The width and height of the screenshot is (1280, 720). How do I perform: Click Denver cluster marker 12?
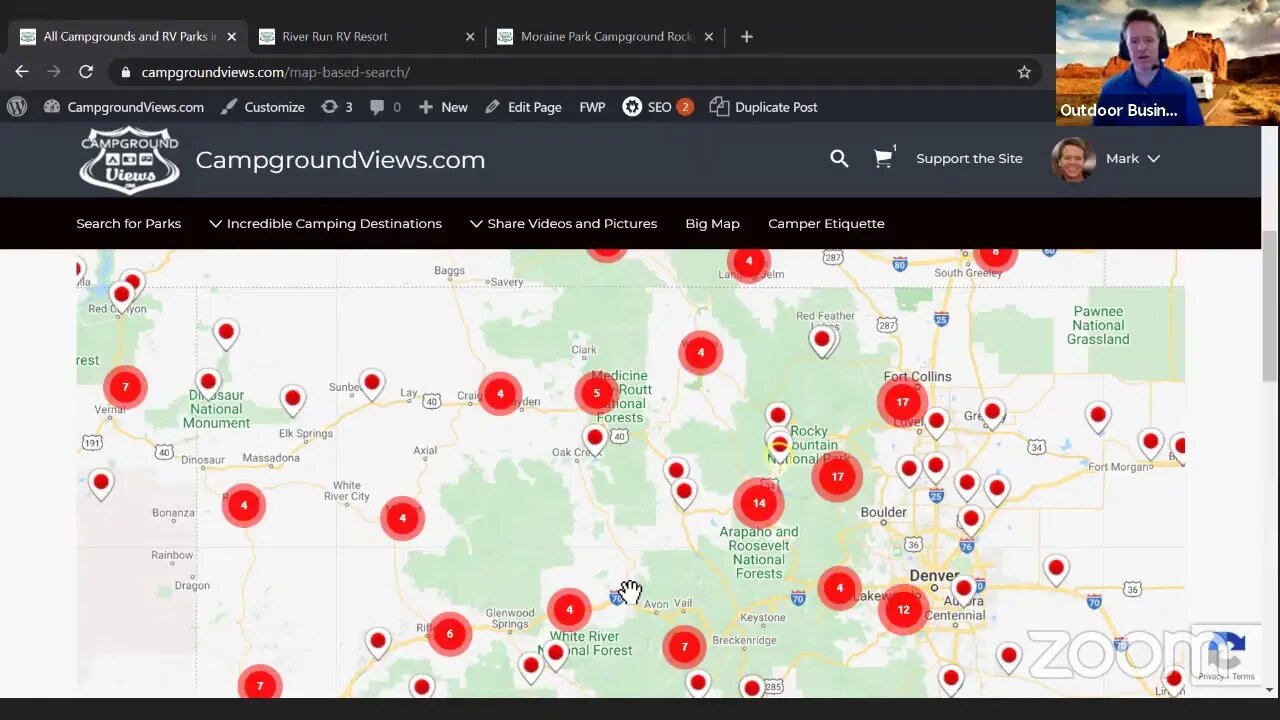pos(903,609)
